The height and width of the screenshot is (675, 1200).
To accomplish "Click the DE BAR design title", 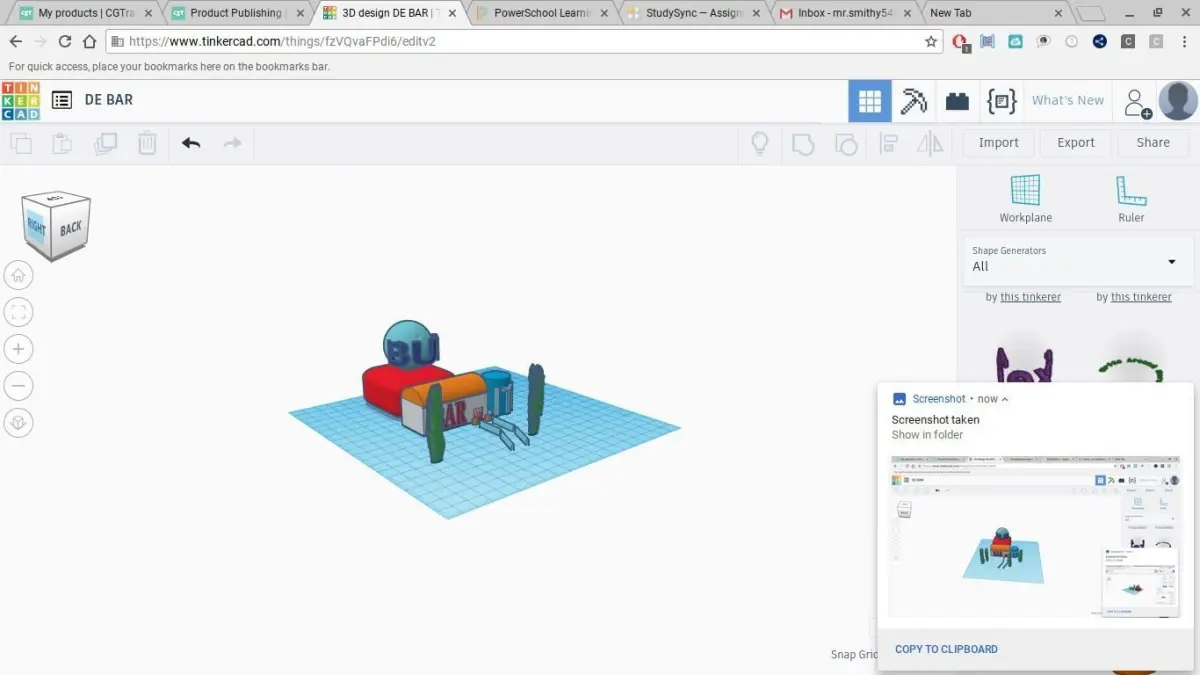I will (109, 100).
